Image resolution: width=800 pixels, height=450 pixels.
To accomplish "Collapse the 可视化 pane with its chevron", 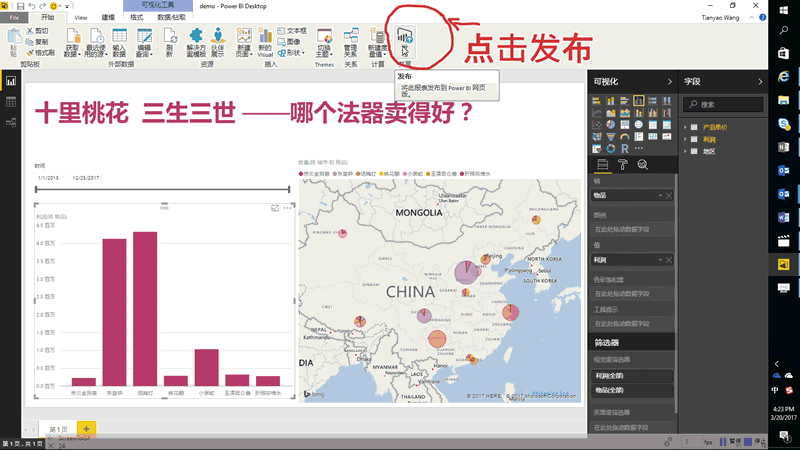I will point(668,81).
